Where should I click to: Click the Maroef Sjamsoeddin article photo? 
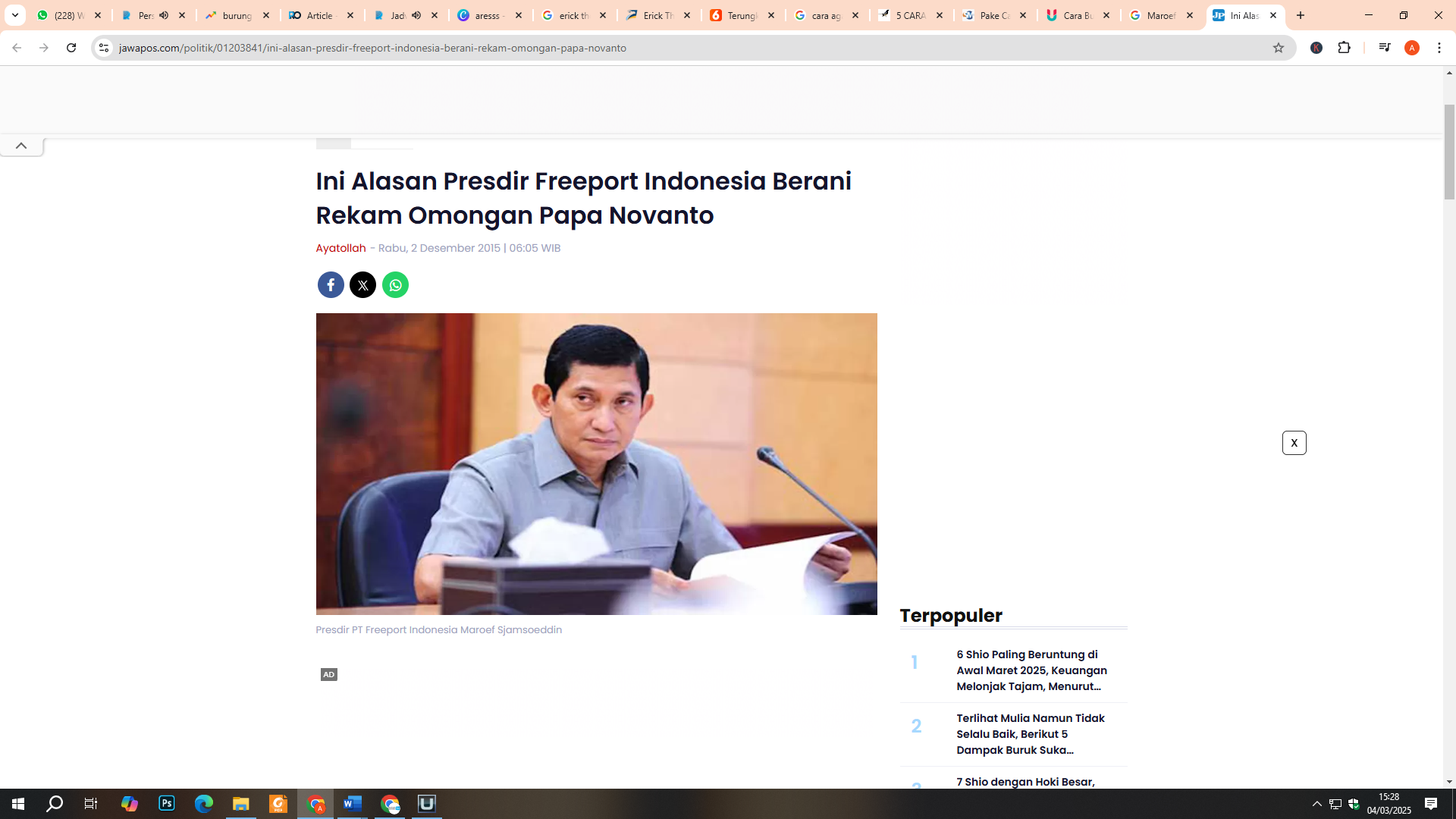[596, 464]
